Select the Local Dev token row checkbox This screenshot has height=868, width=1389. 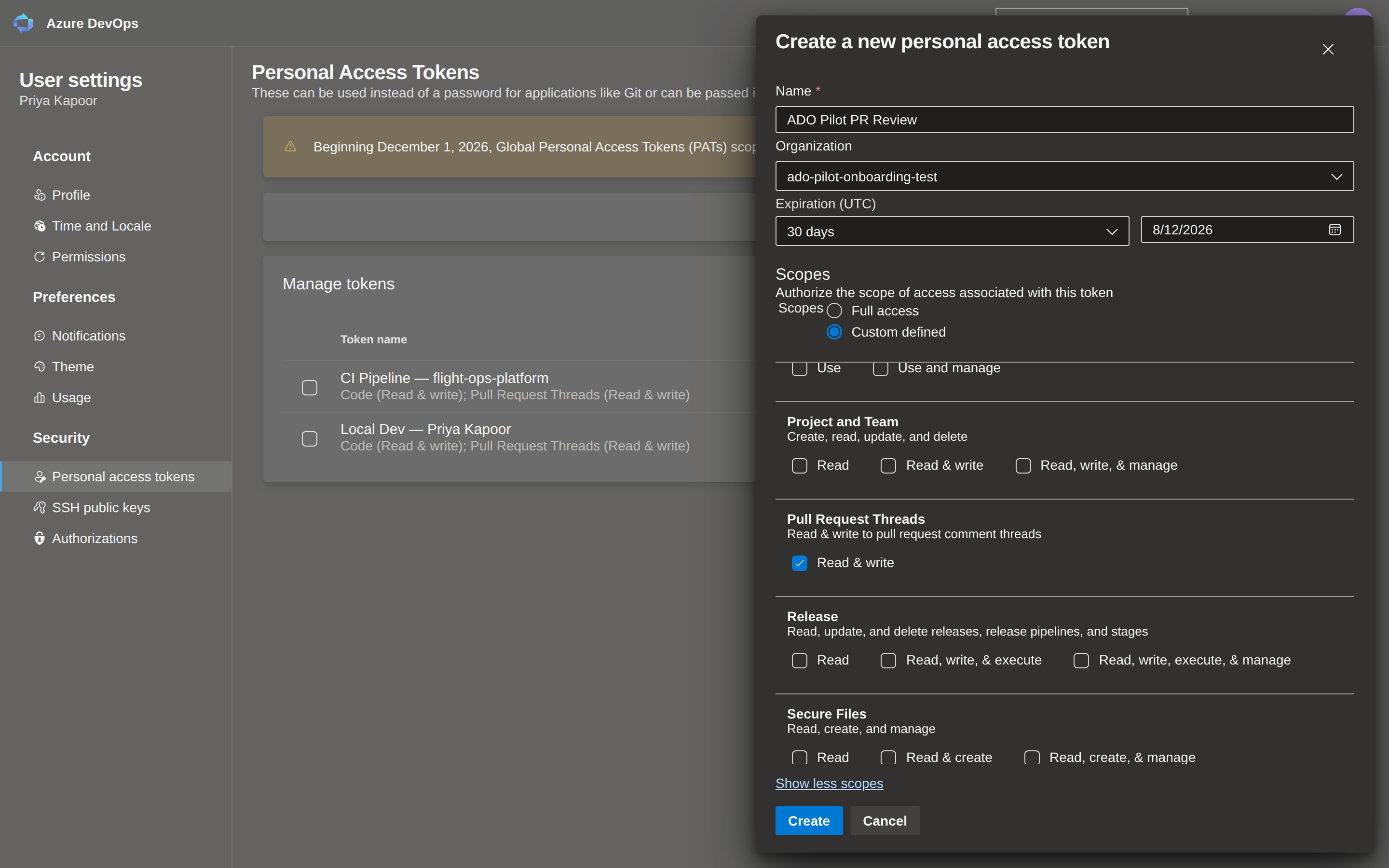[309, 439]
